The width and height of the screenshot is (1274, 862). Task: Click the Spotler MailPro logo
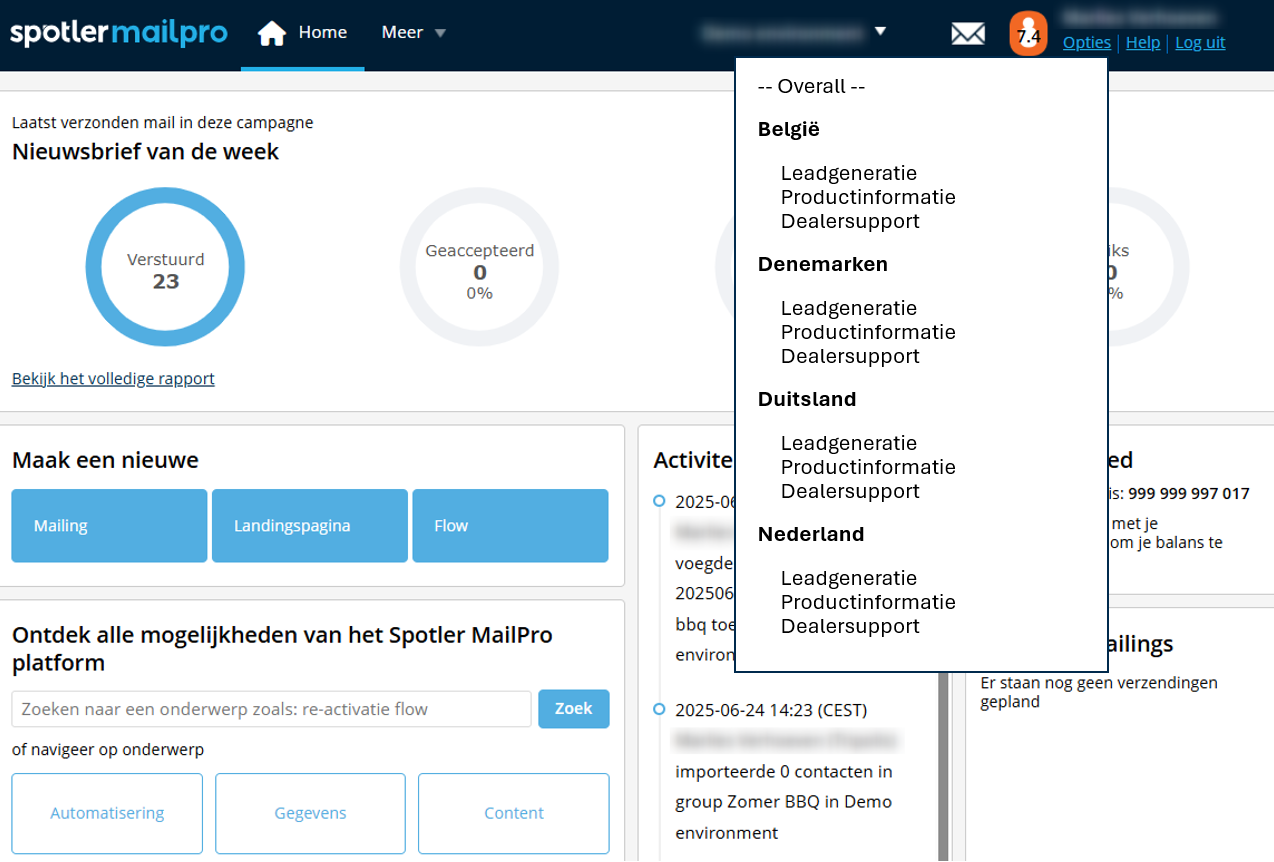click(119, 33)
